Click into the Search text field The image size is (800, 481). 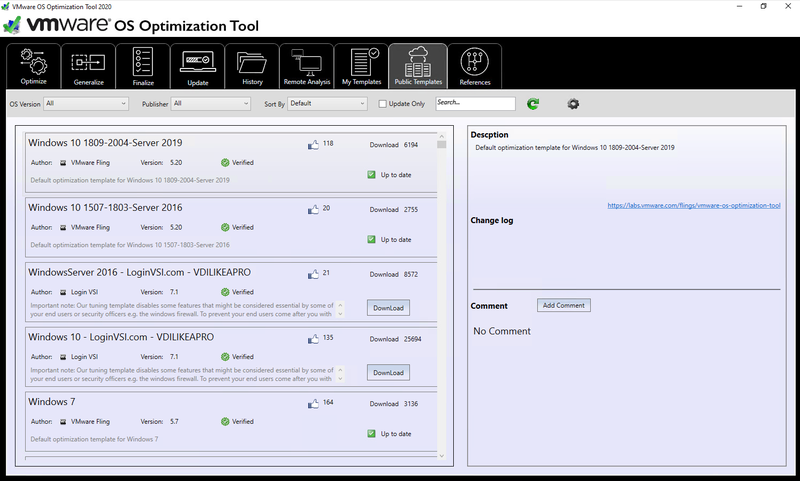475,103
